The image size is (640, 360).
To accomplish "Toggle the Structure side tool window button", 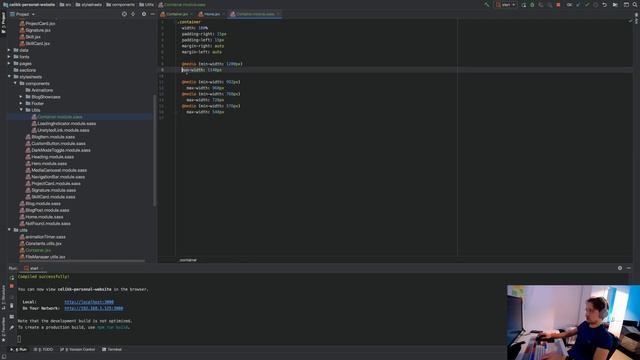I will (x=3, y=297).
